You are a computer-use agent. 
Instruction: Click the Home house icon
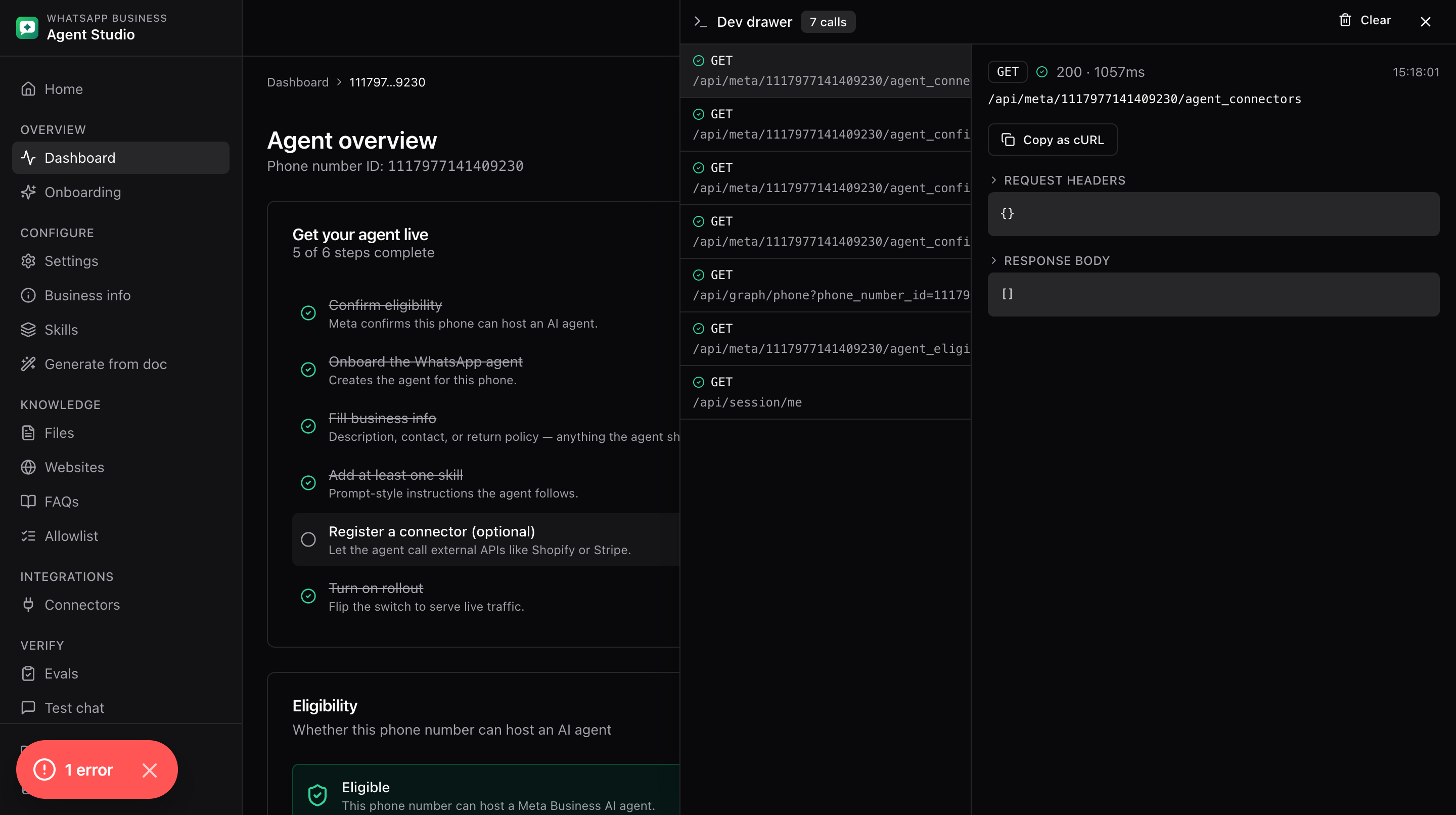(28, 89)
